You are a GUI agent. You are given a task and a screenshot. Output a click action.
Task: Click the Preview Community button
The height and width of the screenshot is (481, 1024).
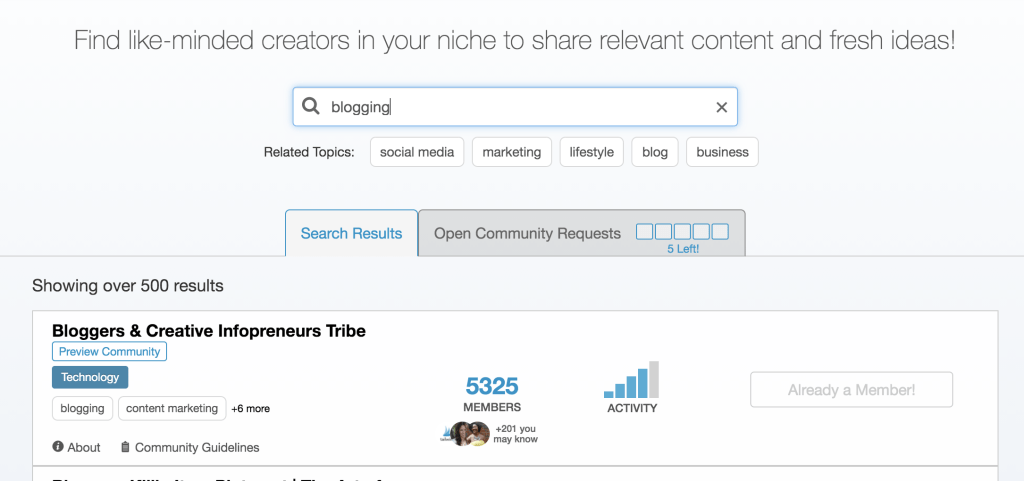[109, 352]
